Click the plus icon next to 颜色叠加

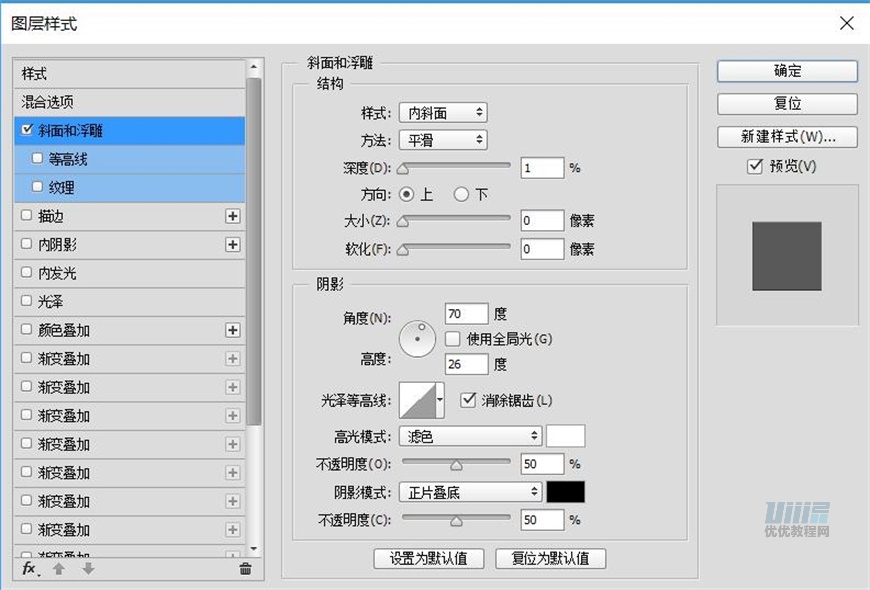[233, 330]
